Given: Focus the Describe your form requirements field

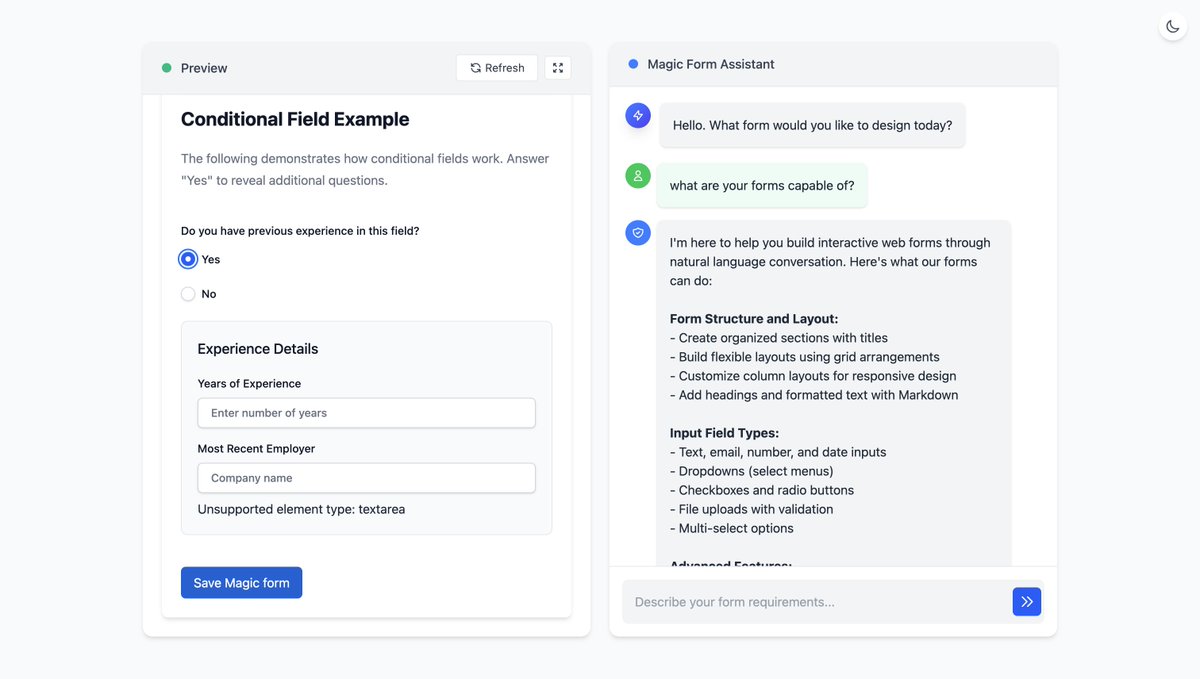Looking at the screenshot, I should click(x=815, y=602).
